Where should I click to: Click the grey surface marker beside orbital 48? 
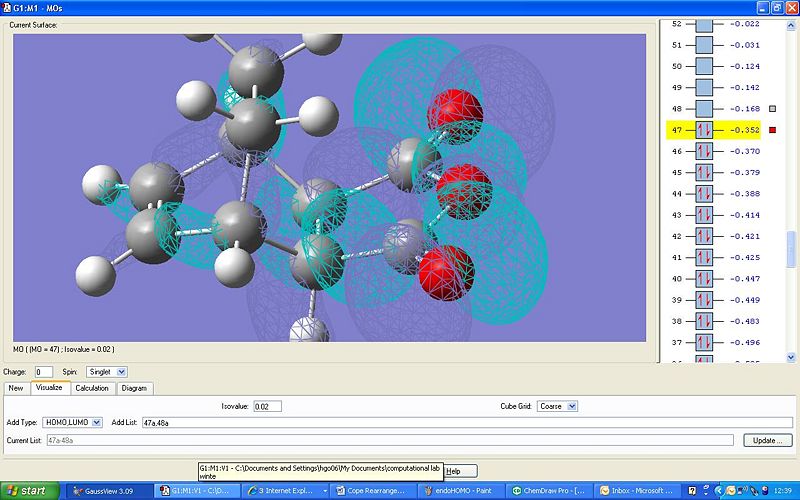pyautogui.click(x=772, y=109)
